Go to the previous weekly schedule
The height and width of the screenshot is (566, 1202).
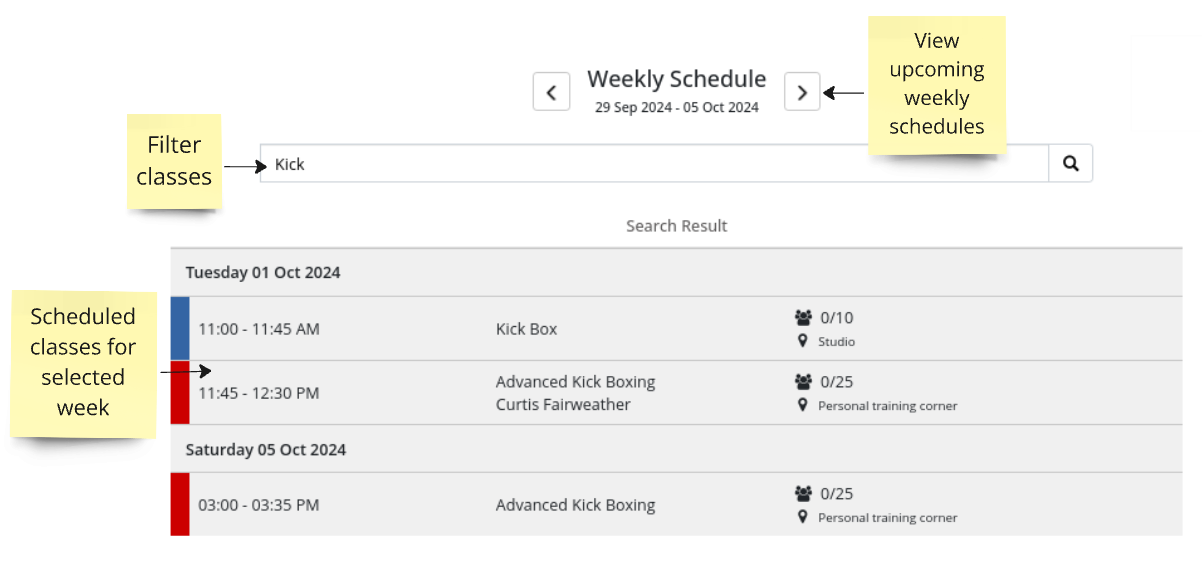pos(551,92)
